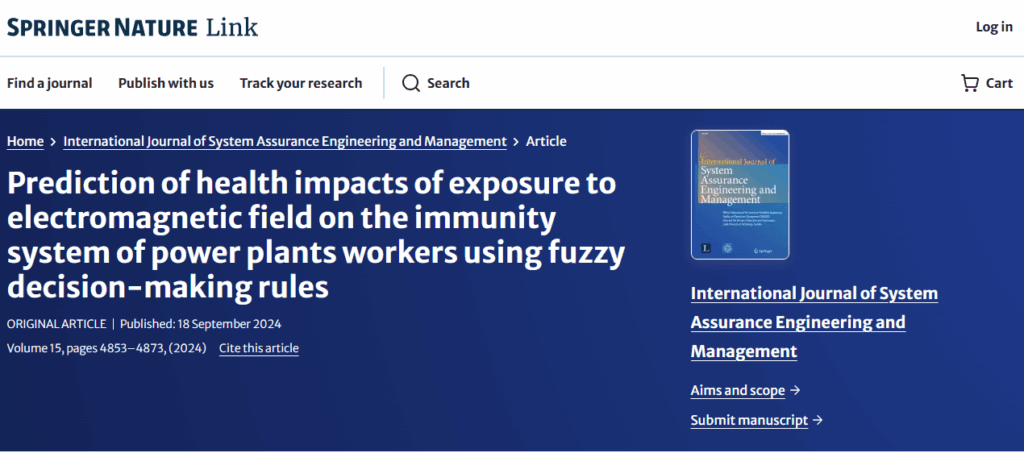
Task: Open the Find a journal menu
Action: pos(49,83)
